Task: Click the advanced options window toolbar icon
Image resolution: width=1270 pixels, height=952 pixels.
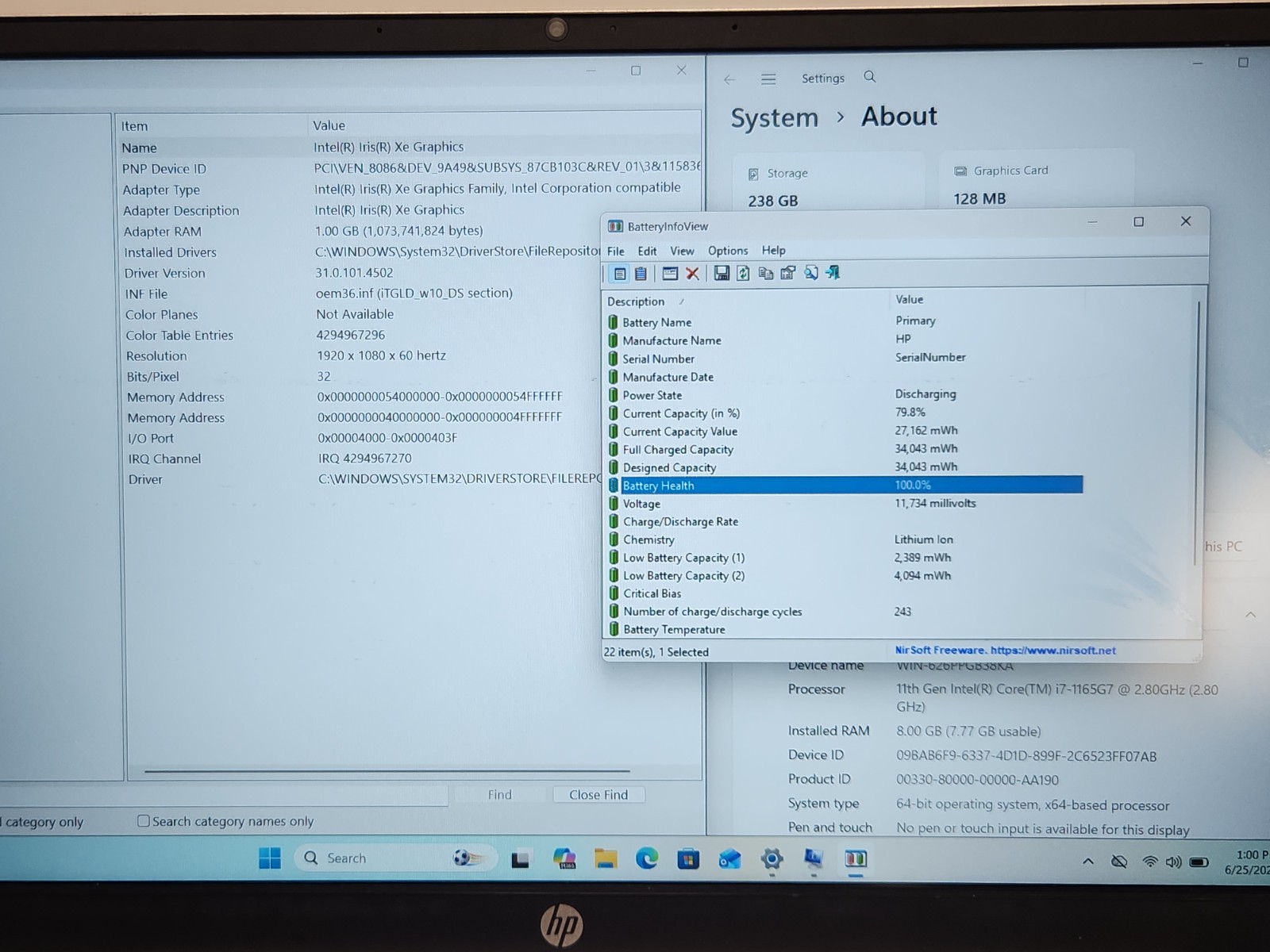Action: tap(670, 274)
